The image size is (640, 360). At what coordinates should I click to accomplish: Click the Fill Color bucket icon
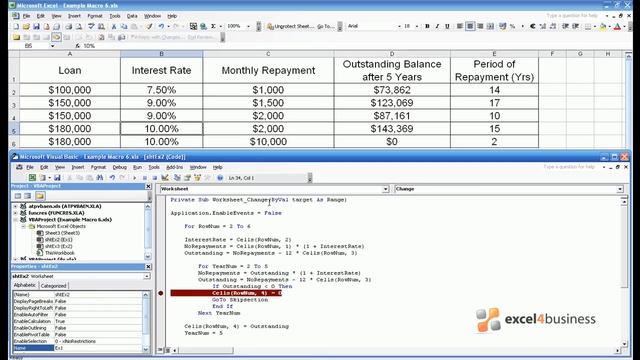[x=603, y=26]
